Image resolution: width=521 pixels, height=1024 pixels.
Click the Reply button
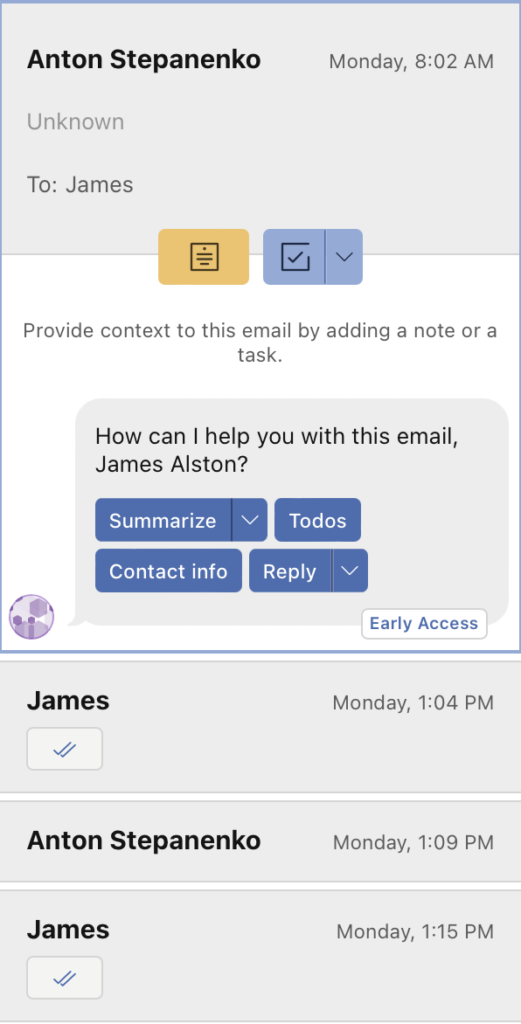tap(290, 571)
